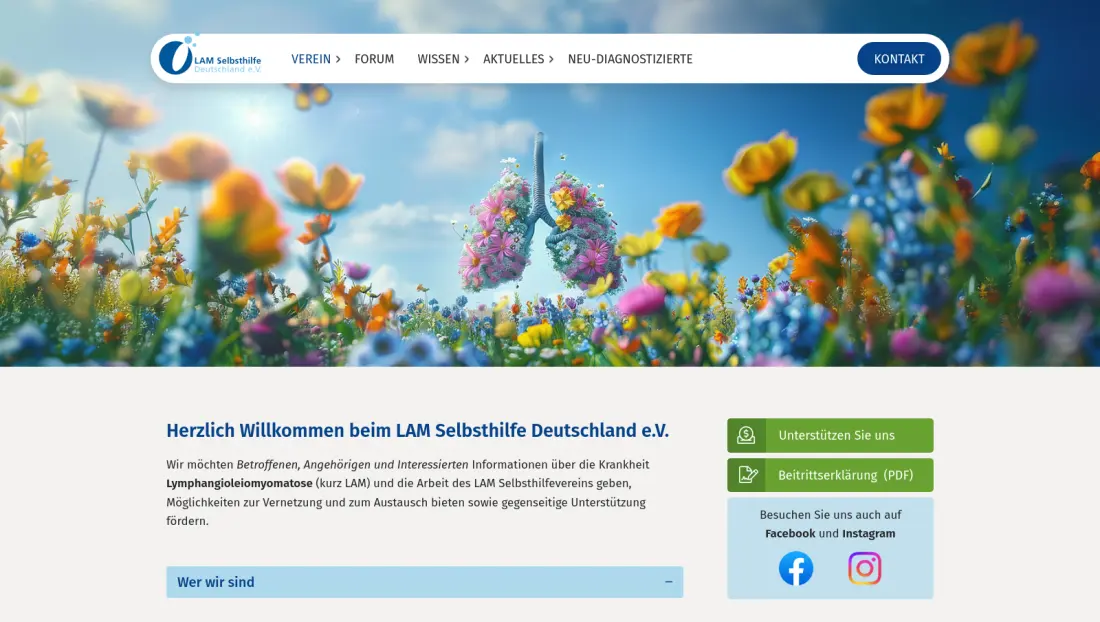Click the LAM Selbsthilfe Deutschland logo

click(x=210, y=57)
